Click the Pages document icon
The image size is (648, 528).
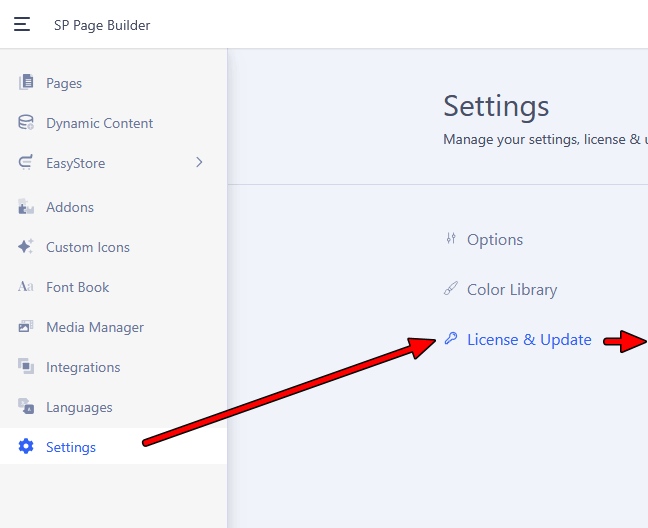(26, 83)
